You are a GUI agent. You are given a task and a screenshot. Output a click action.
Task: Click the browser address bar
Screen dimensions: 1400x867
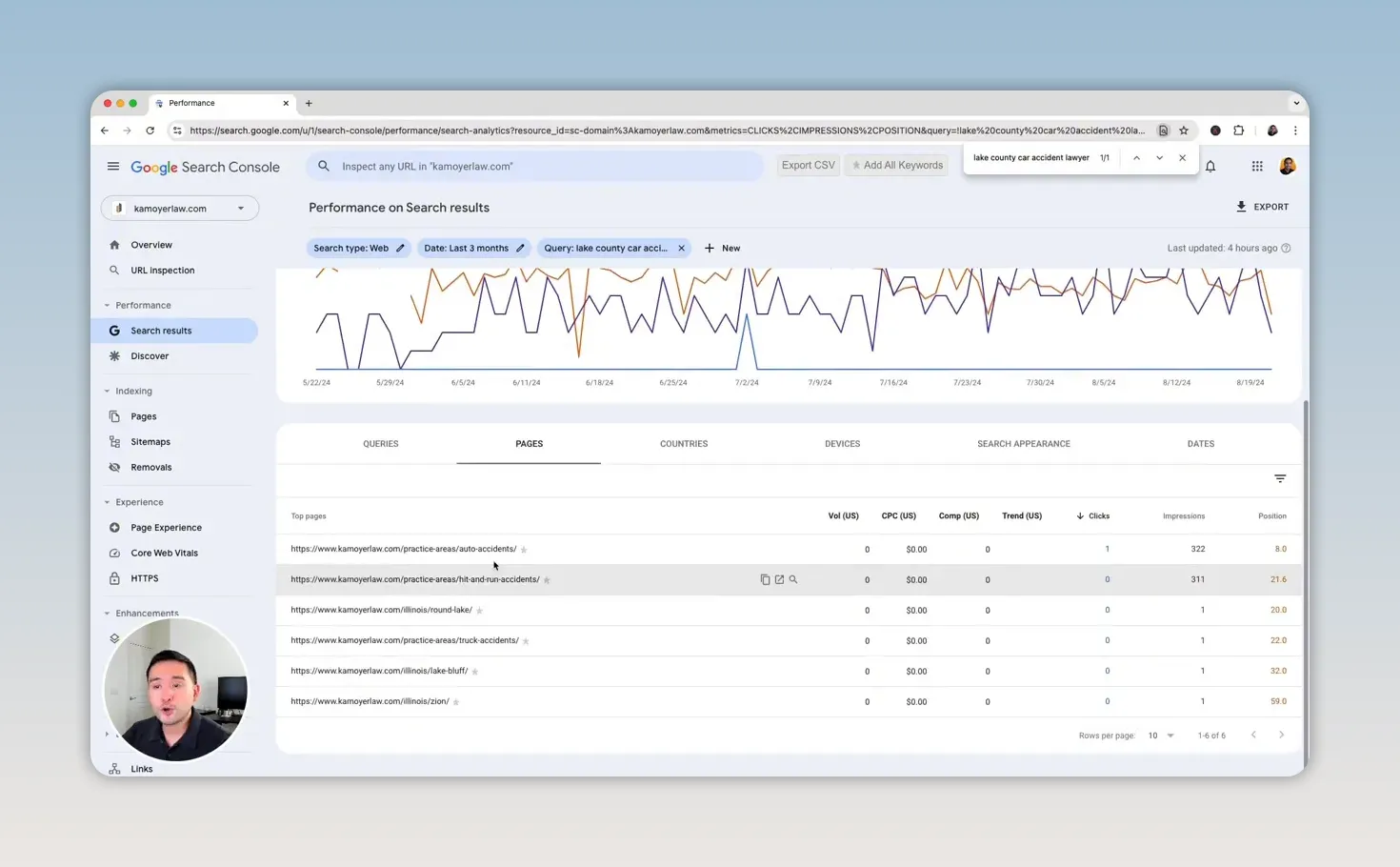click(667, 131)
